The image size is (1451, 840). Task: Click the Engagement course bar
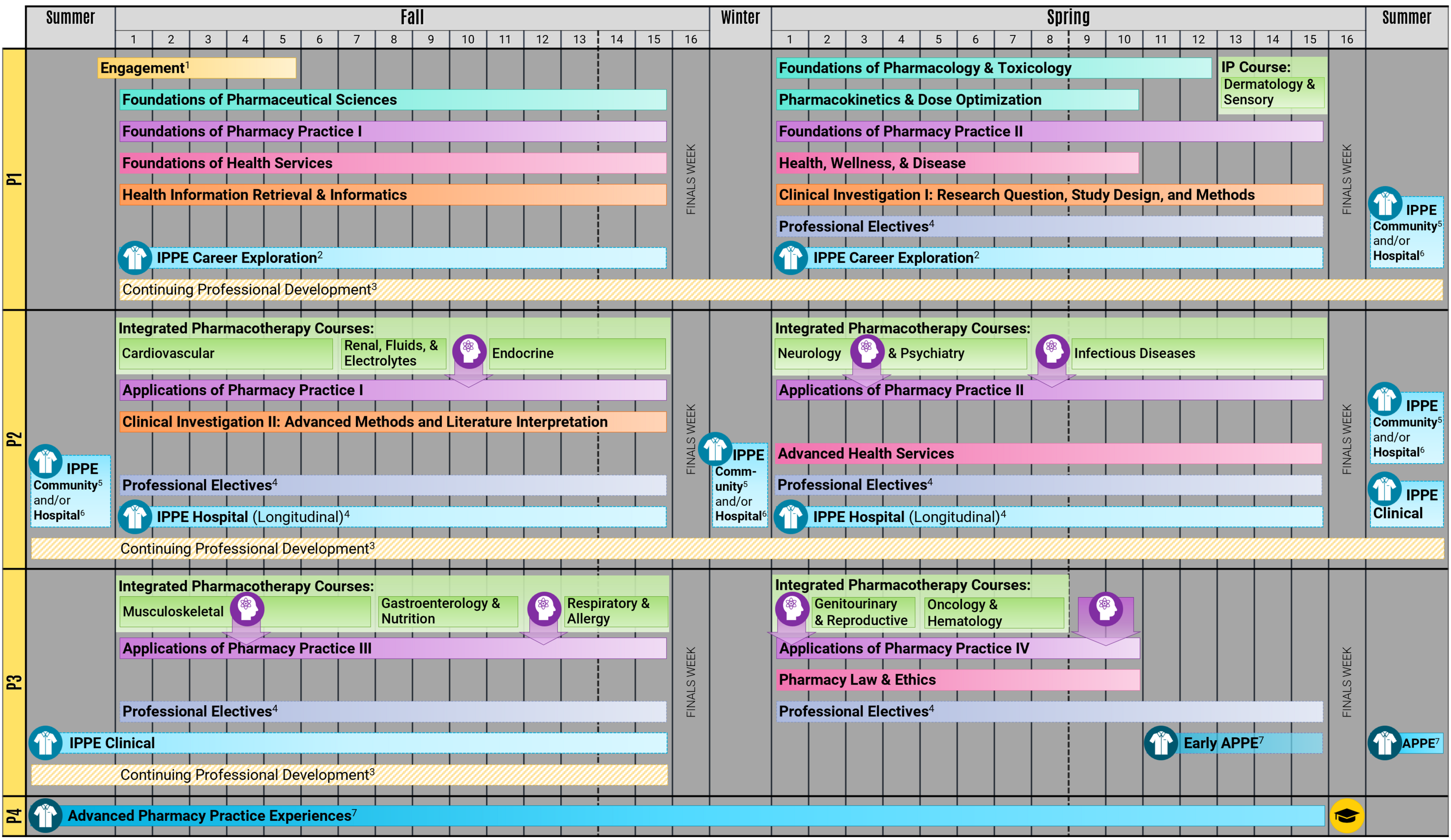coord(196,68)
